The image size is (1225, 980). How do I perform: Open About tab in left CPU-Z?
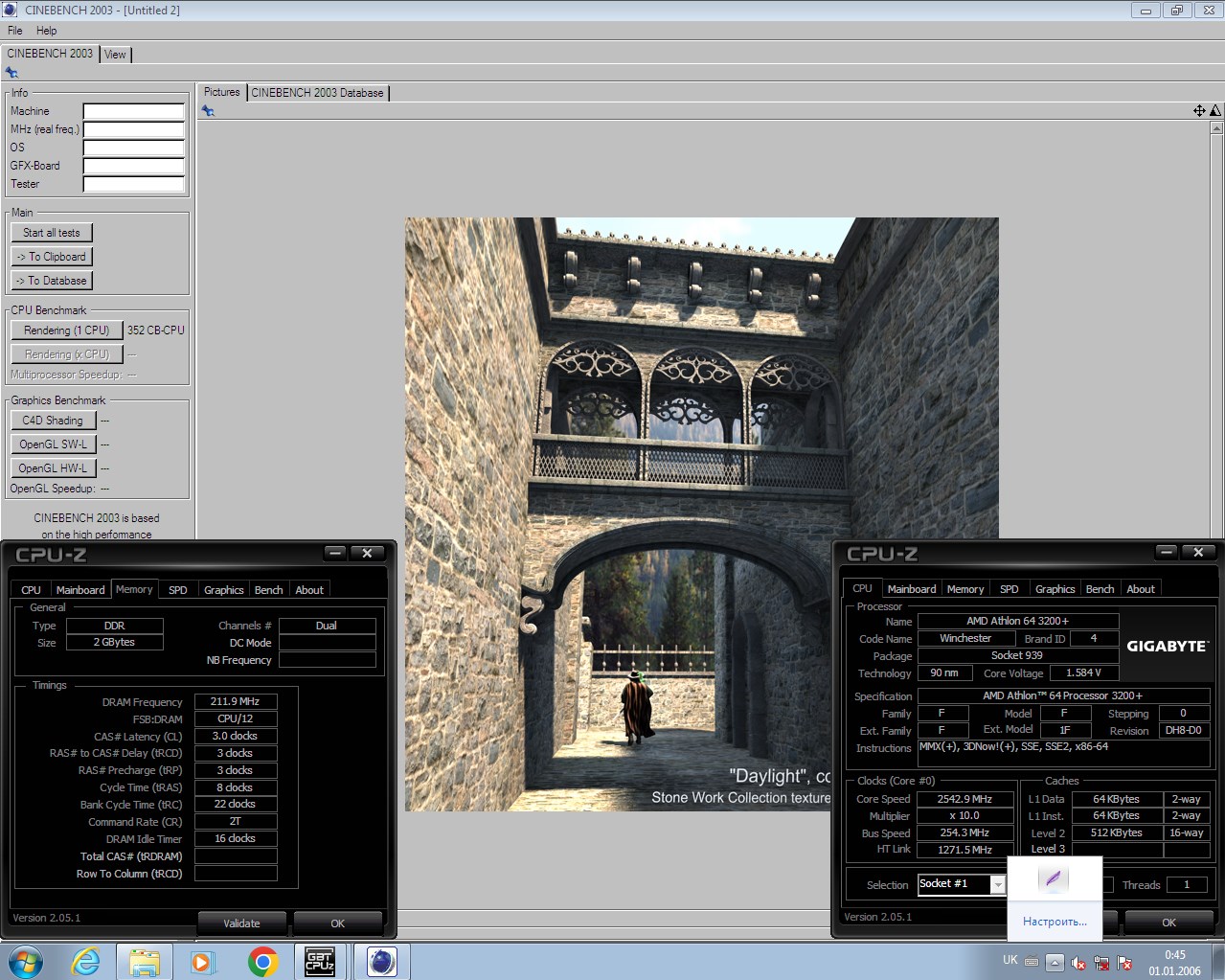click(309, 590)
